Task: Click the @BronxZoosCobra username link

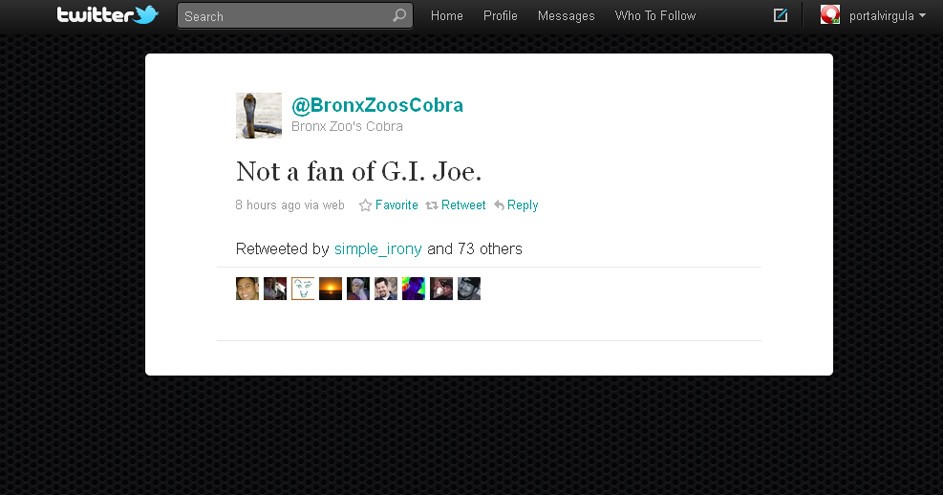Action: pos(377,105)
